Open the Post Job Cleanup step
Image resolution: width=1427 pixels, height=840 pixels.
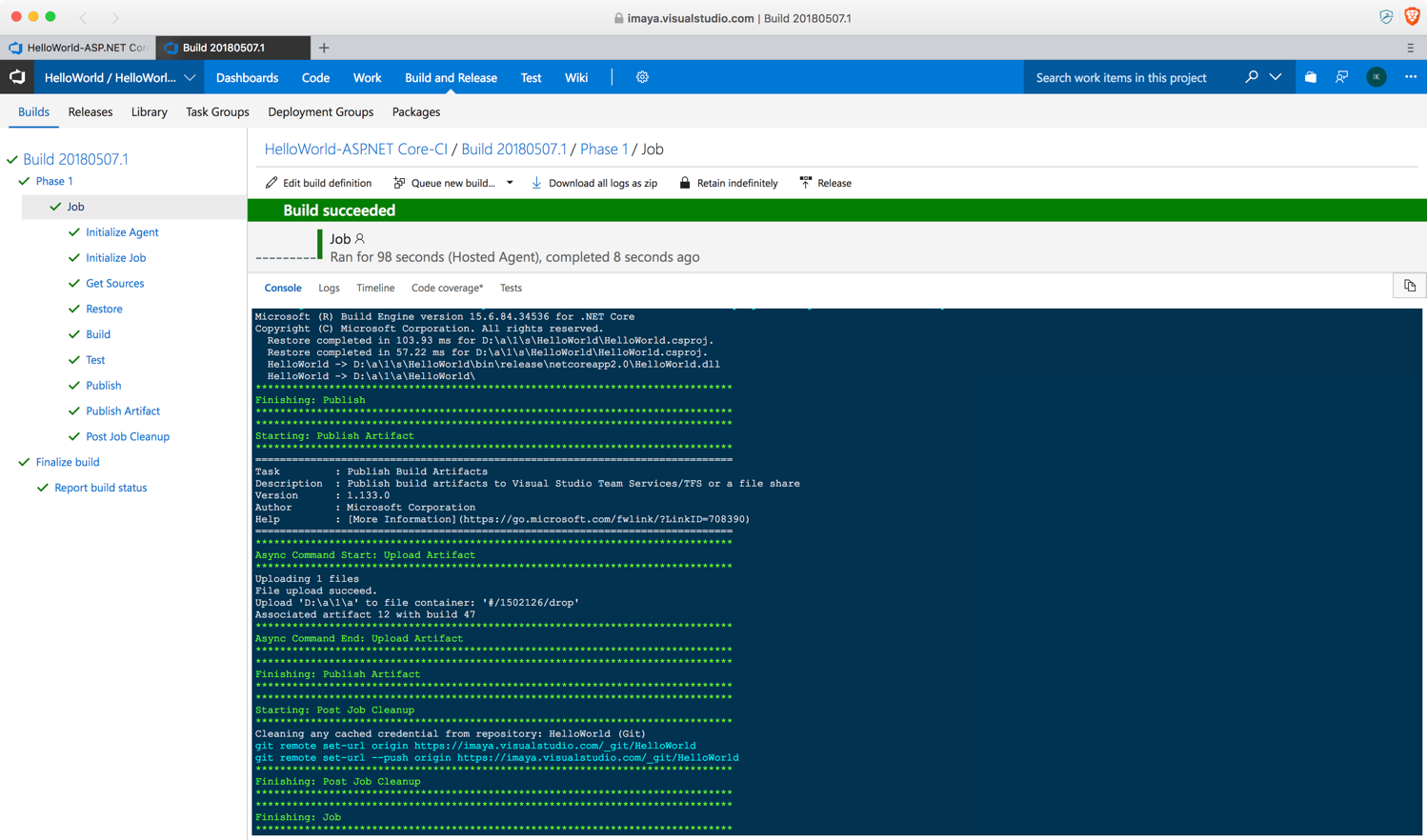point(128,437)
